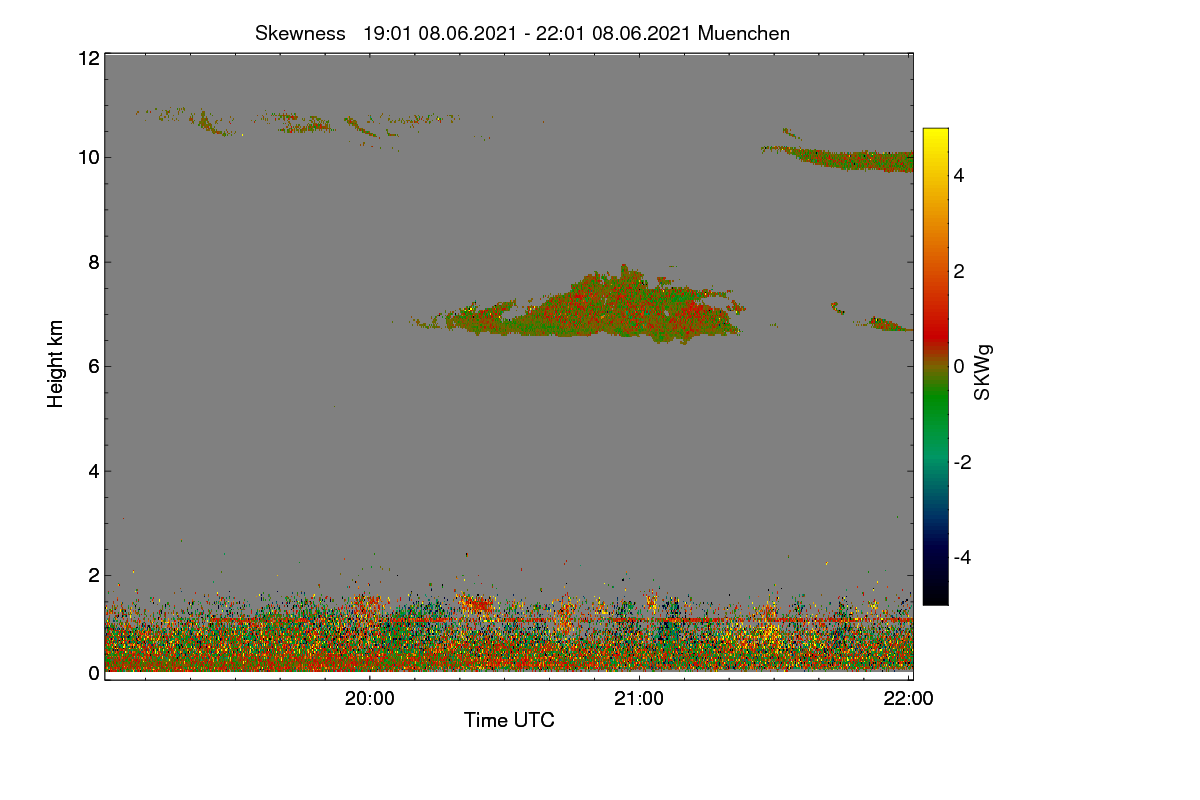Click the 'Time UTC' axis title

click(509, 720)
